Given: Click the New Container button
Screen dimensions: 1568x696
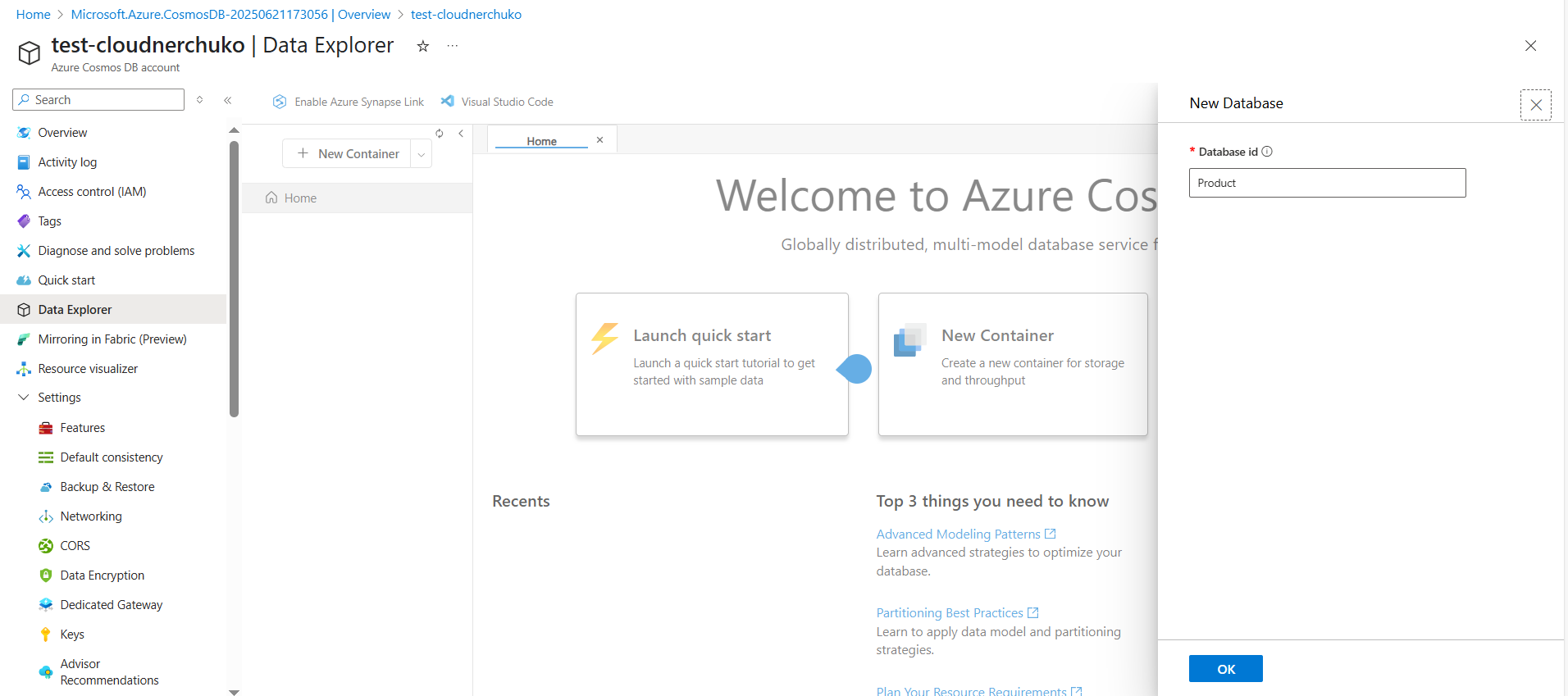Looking at the screenshot, I should (x=347, y=154).
